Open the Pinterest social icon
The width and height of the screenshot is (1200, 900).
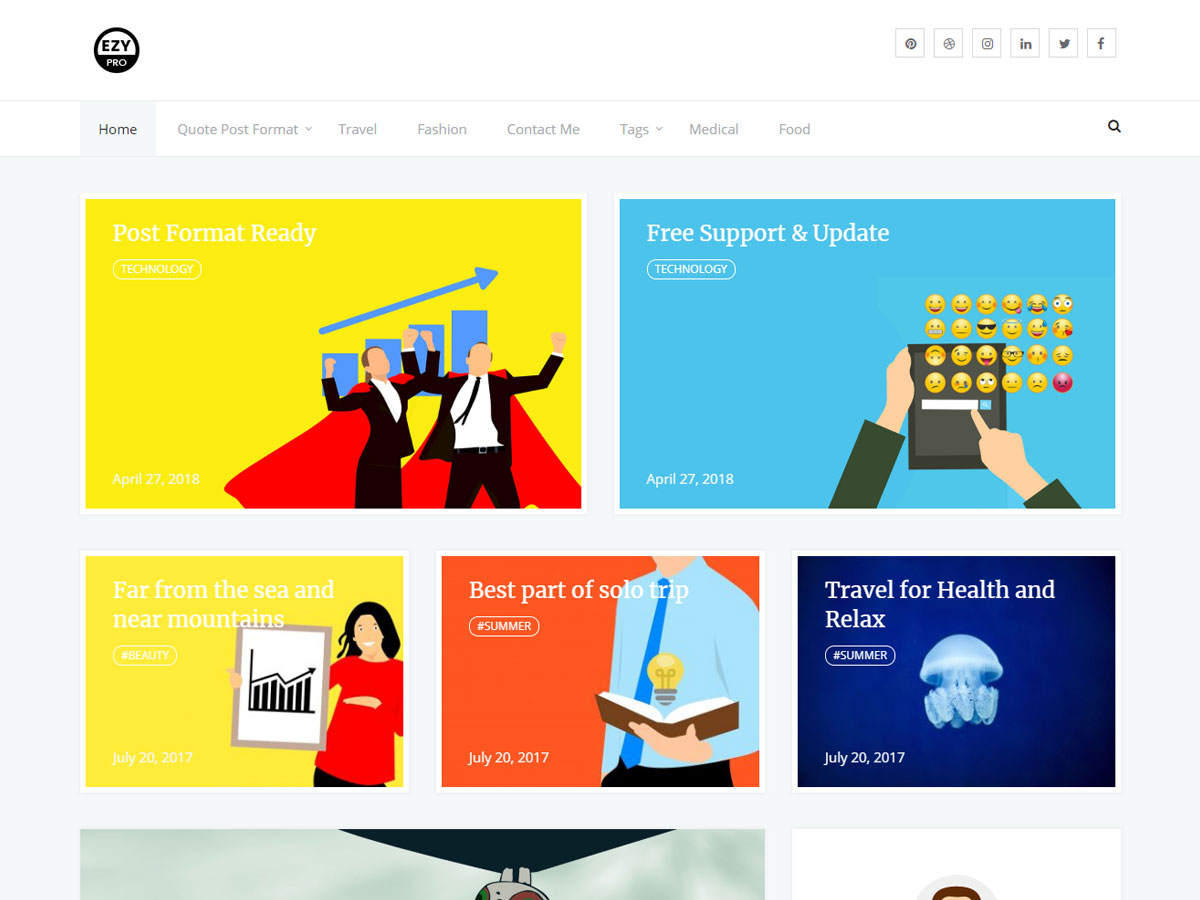tap(910, 43)
